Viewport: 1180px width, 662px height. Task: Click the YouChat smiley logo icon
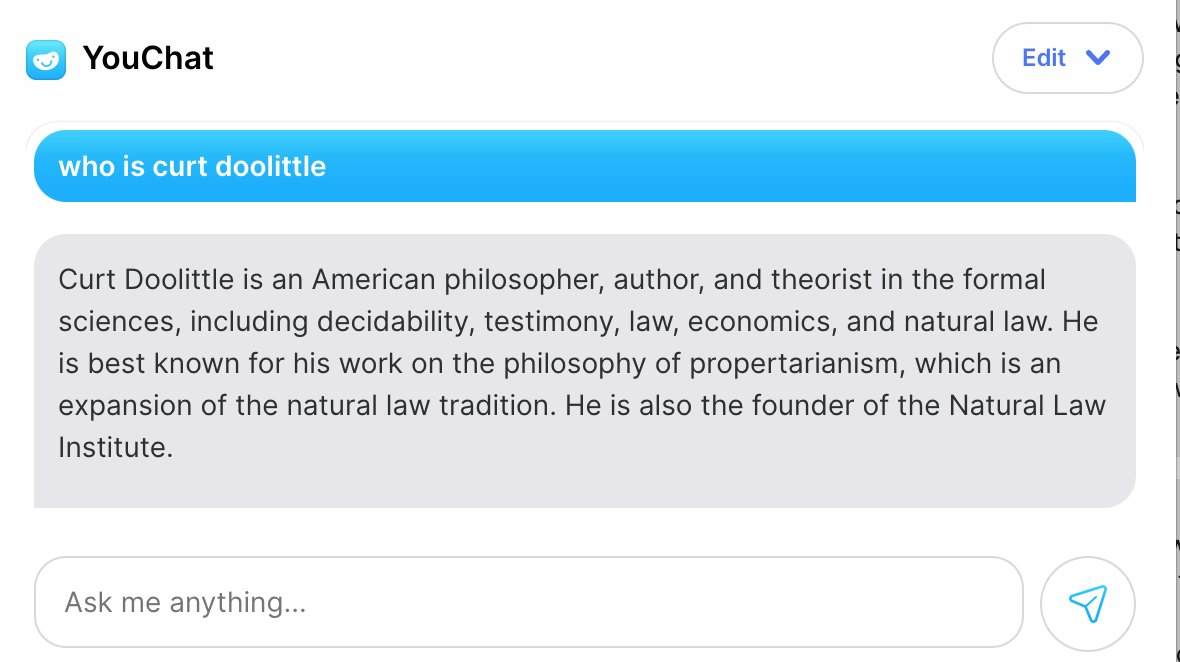[46, 59]
